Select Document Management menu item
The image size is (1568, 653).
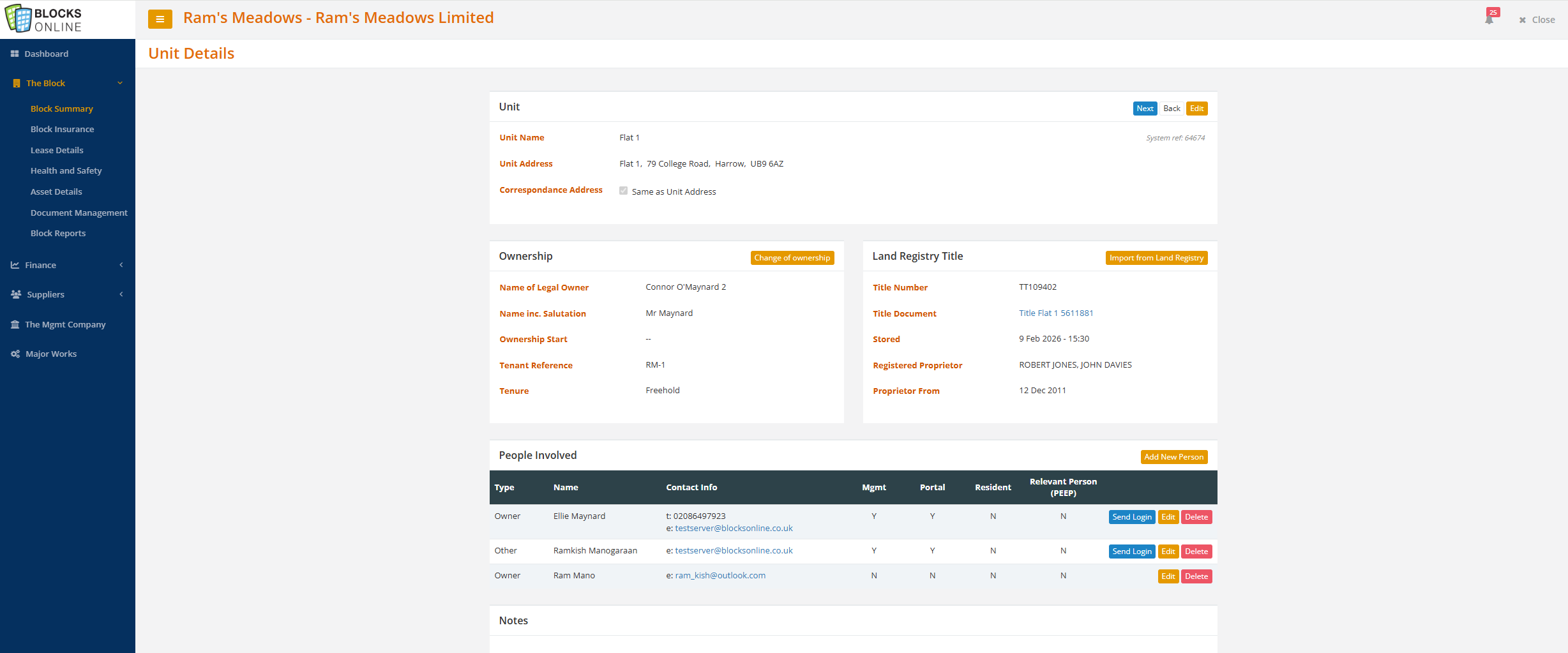tap(79, 213)
